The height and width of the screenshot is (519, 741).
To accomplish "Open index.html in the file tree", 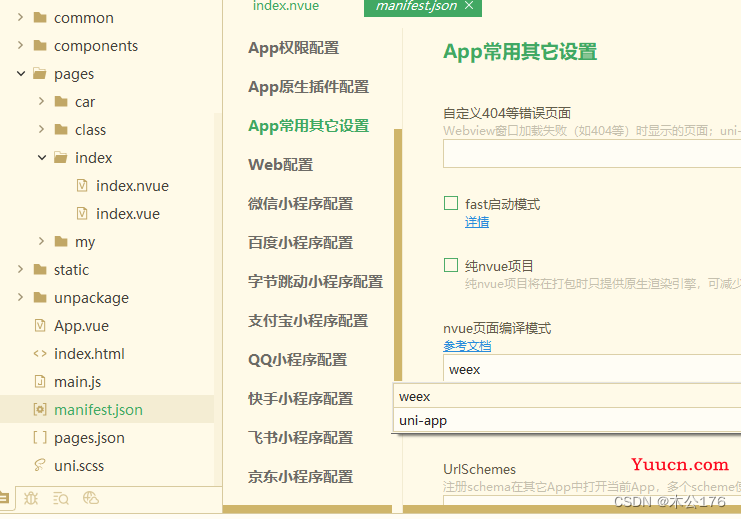I will 89,354.
